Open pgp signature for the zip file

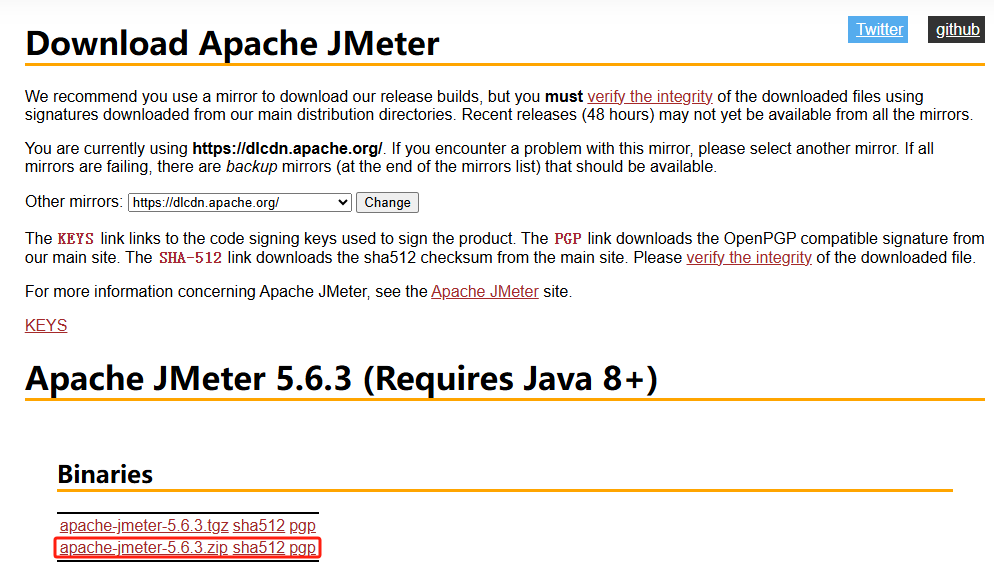click(x=302, y=548)
